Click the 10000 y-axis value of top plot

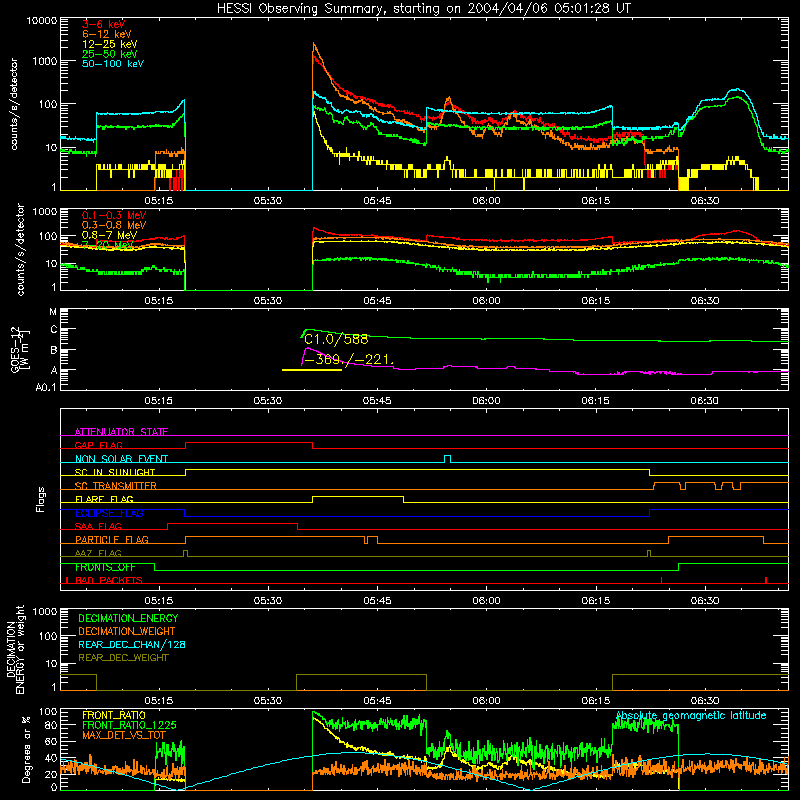(42, 21)
